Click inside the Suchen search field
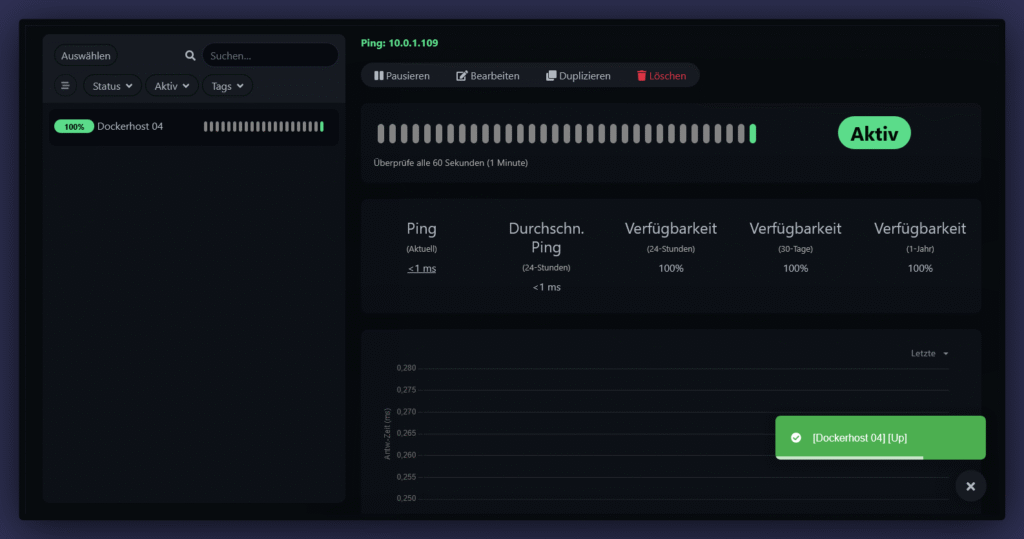The width and height of the screenshot is (1024, 539). click(270, 56)
